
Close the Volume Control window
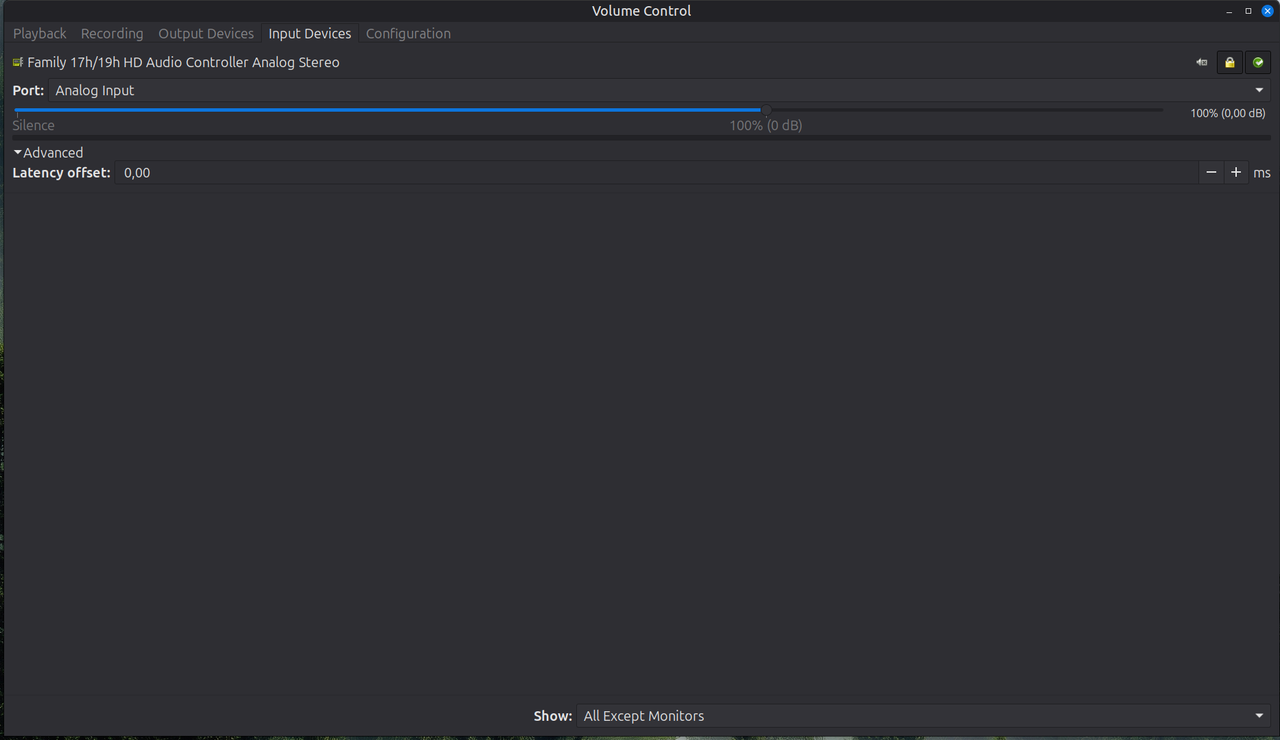[1267, 11]
